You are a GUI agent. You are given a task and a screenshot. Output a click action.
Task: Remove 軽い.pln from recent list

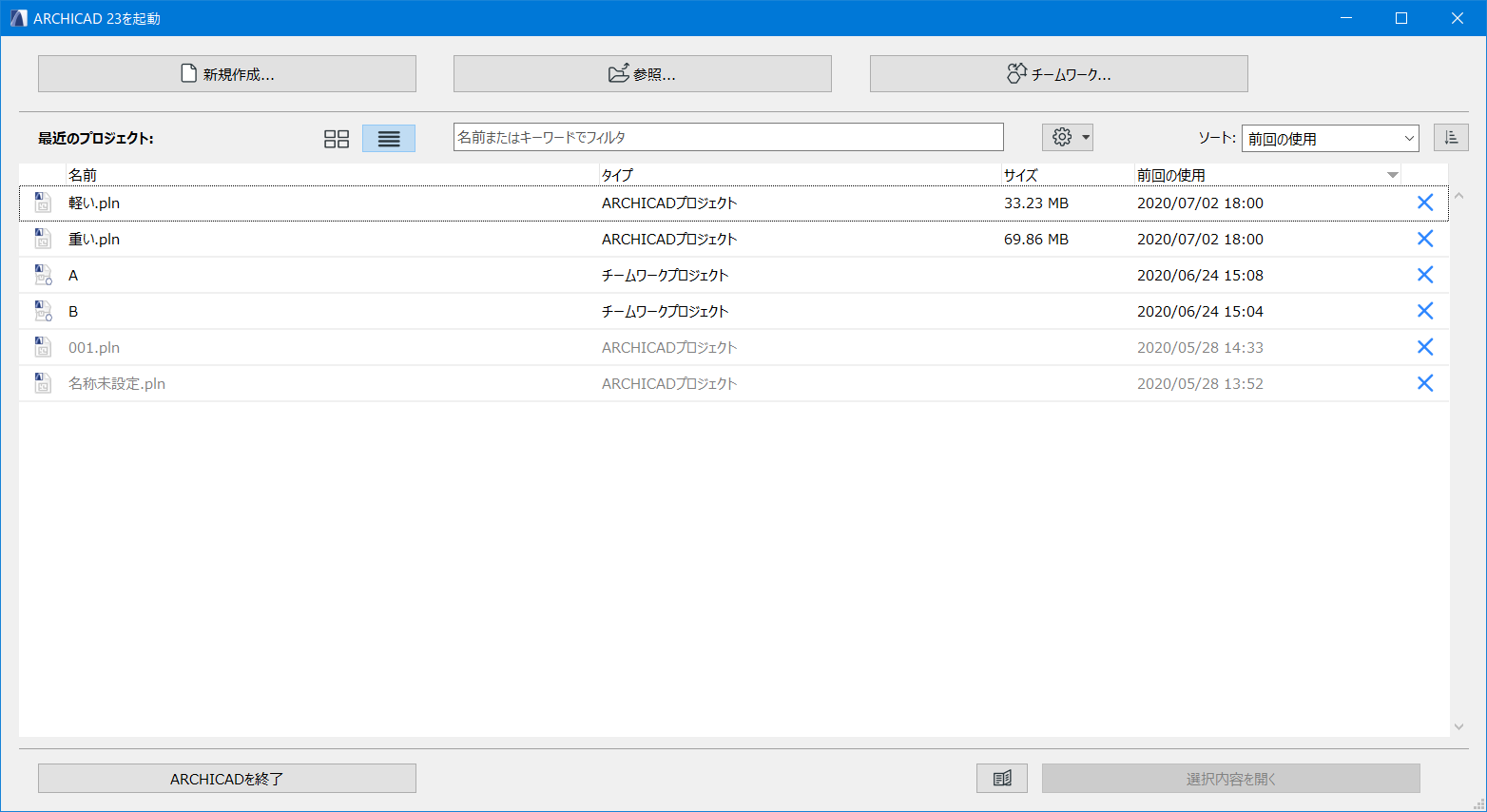[1425, 203]
